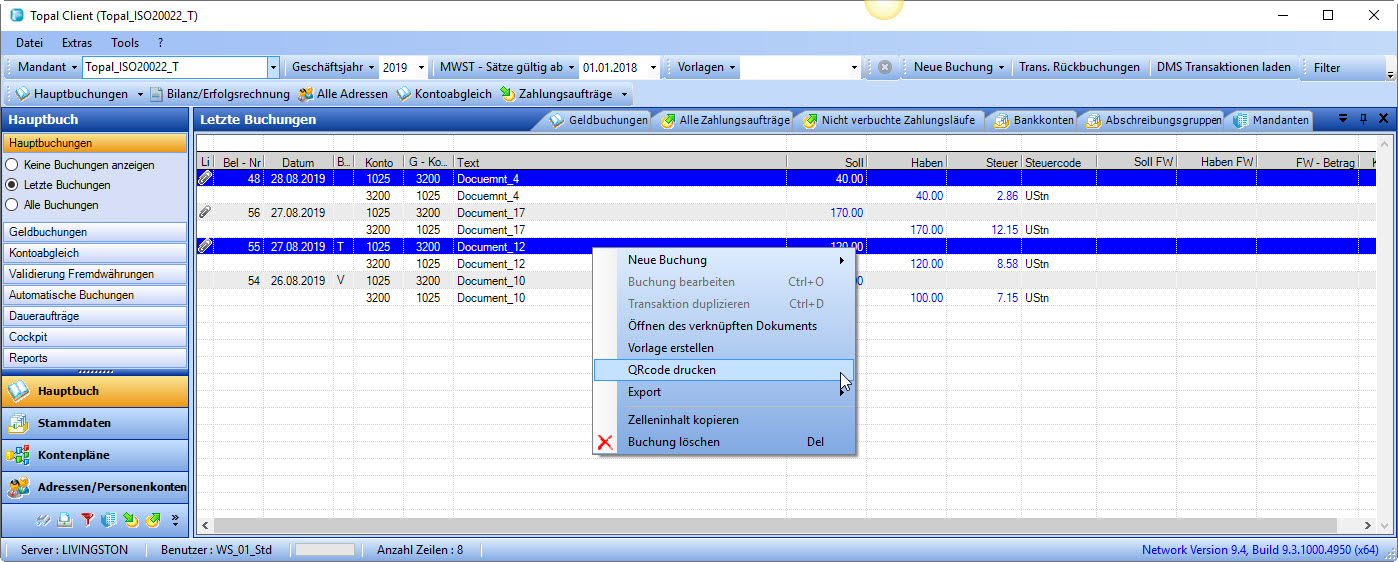Viewport: 1398px width, 562px height.
Task: Select the 'Alle Buchungen' radio option
Action: pos(13,205)
